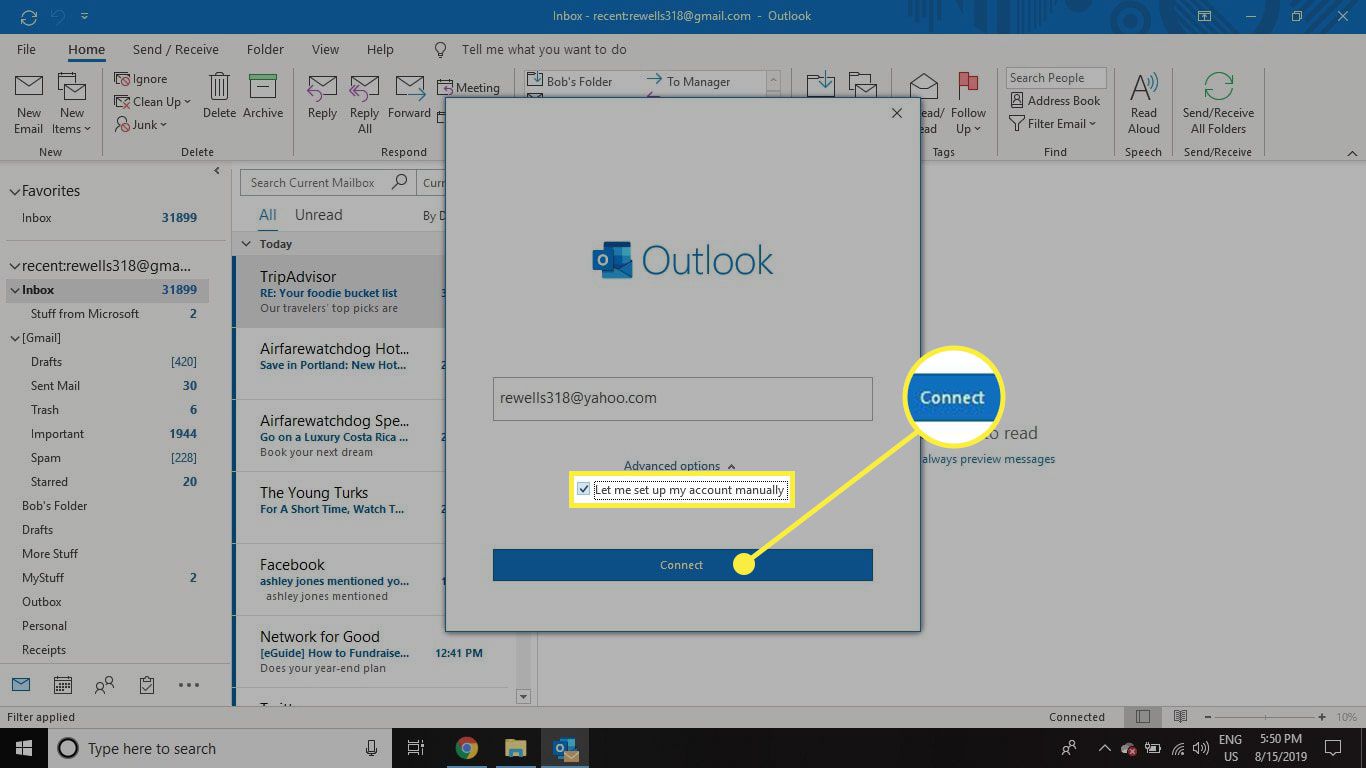Open the Junk dropdown
1366x768 pixels.
point(140,125)
